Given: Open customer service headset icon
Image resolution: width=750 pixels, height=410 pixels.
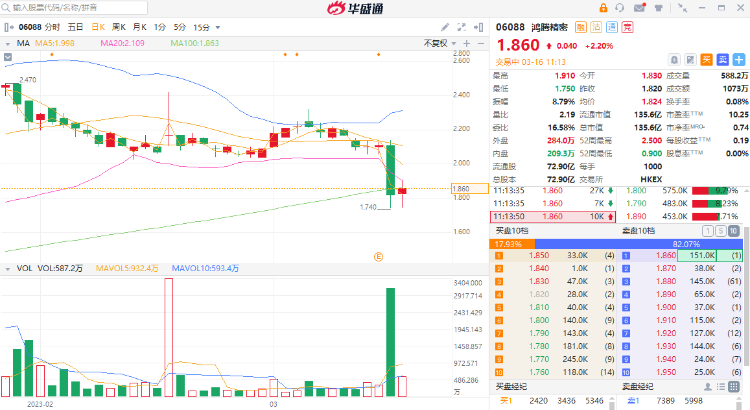Looking at the screenshot, I should (x=620, y=8).
